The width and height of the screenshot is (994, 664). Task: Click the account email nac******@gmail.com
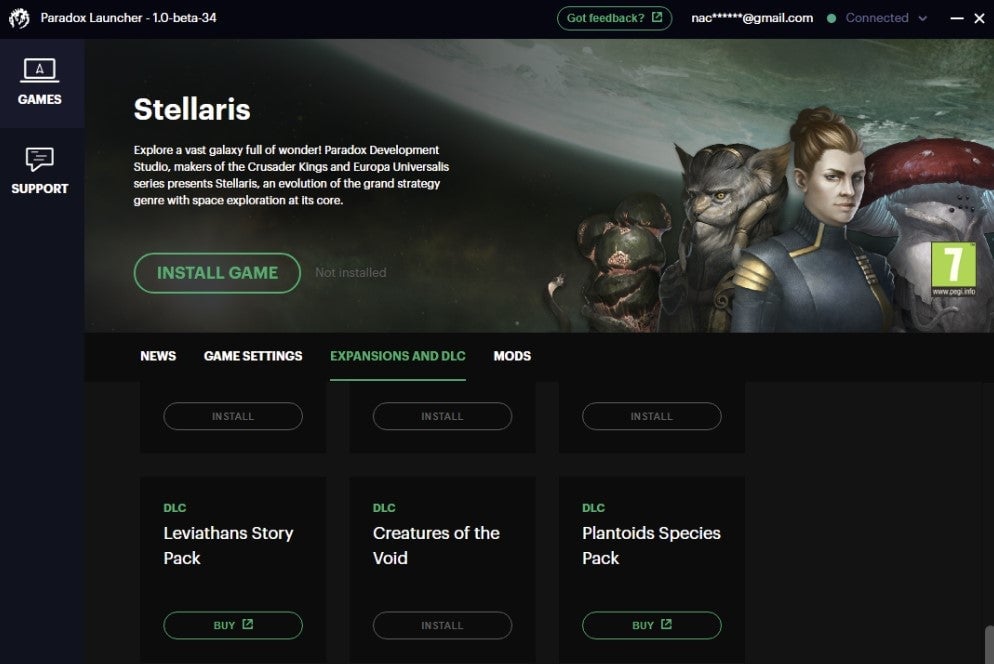coord(752,18)
